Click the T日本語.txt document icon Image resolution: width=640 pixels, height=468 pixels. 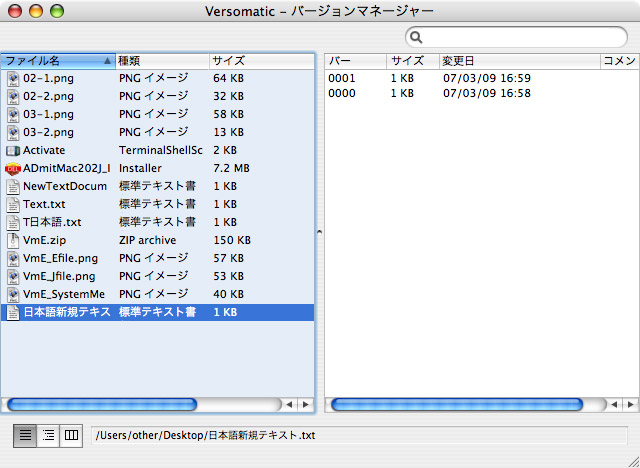[x=13, y=222]
